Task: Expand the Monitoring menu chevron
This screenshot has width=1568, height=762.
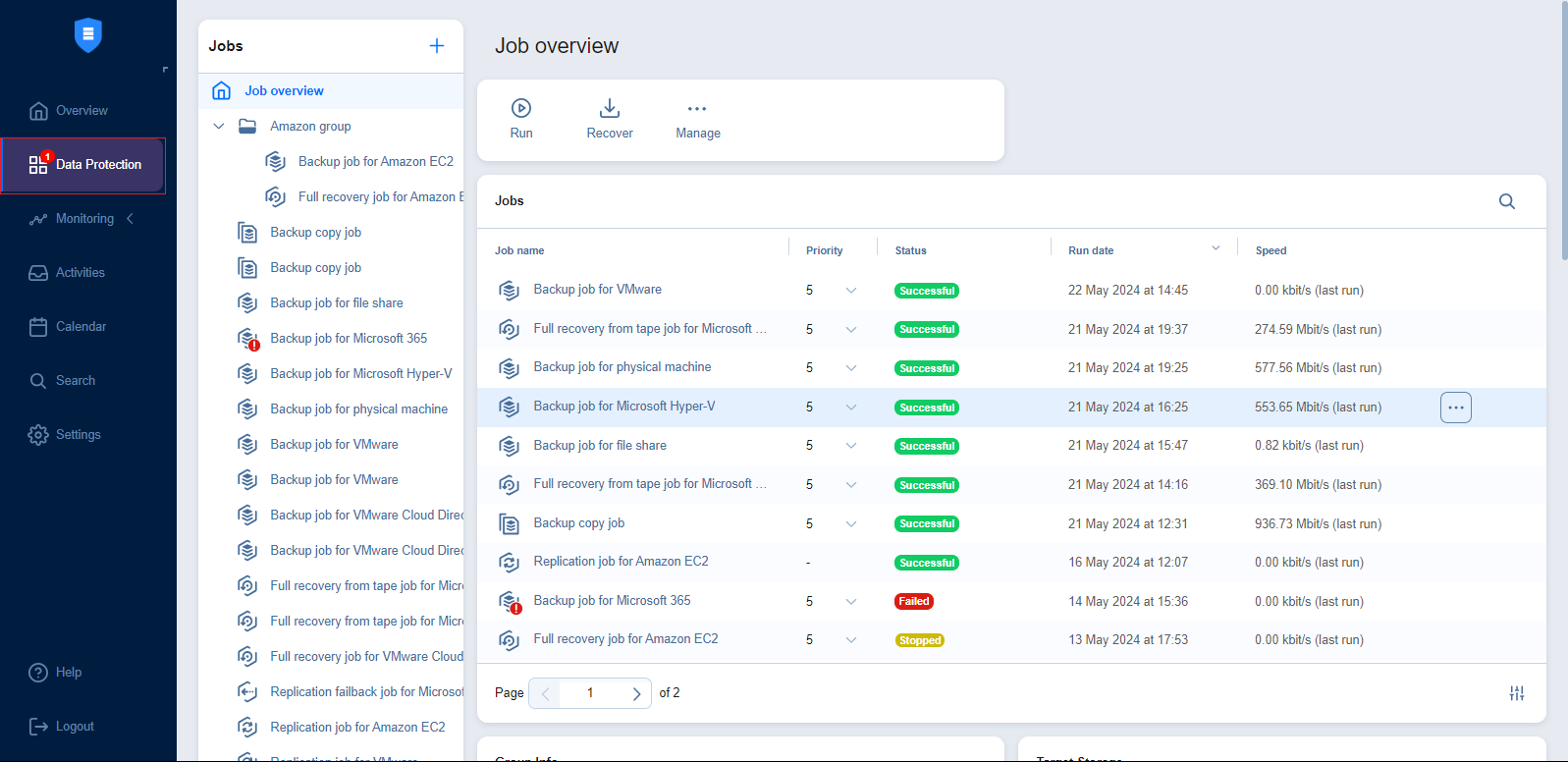Action: coord(130,219)
